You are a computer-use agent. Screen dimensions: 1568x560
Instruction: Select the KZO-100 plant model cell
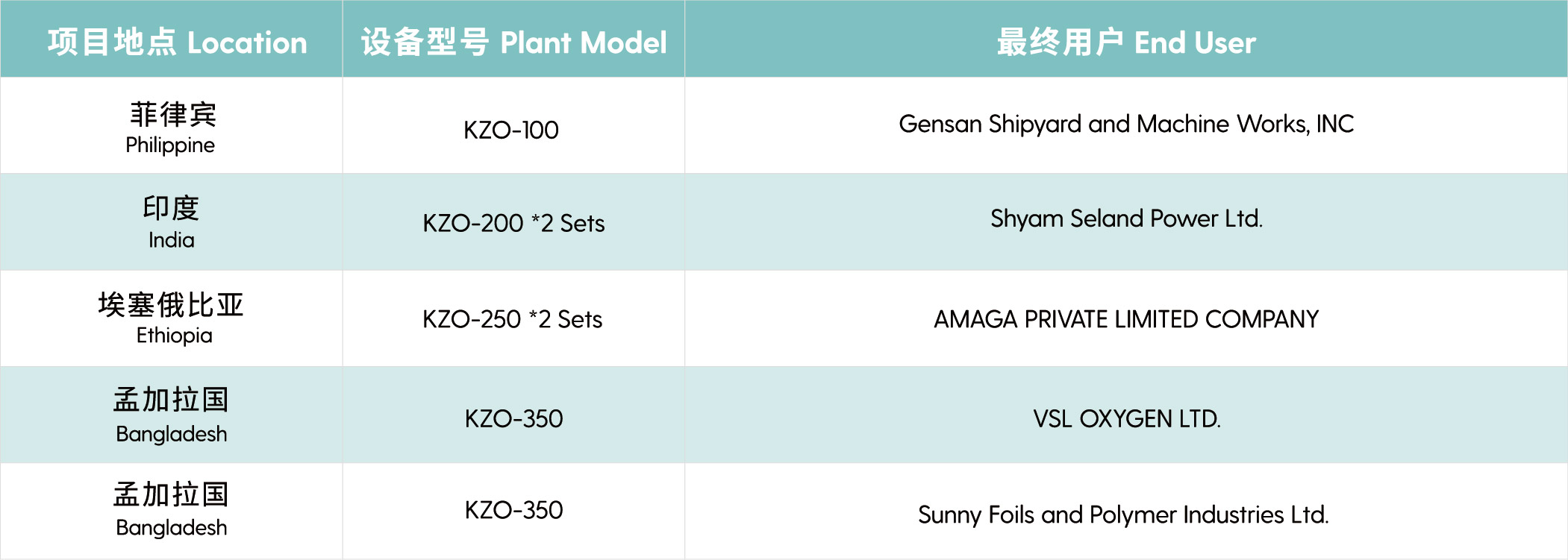[x=513, y=126]
